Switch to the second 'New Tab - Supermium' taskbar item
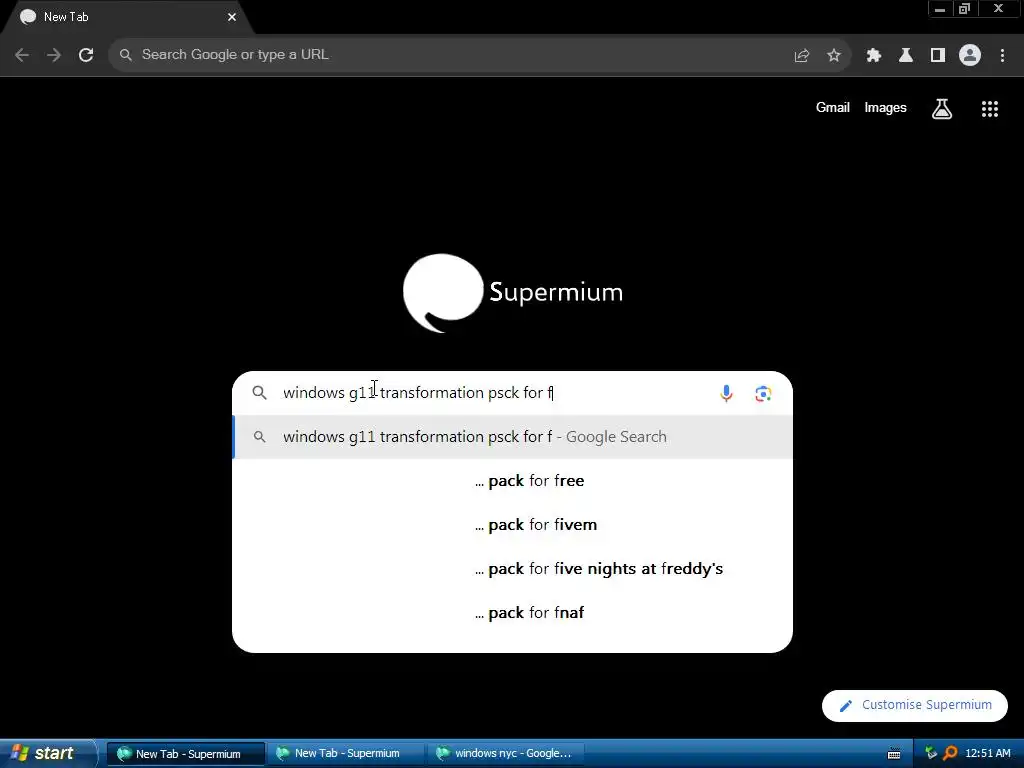Screen dimensions: 1024x768 (346, 754)
